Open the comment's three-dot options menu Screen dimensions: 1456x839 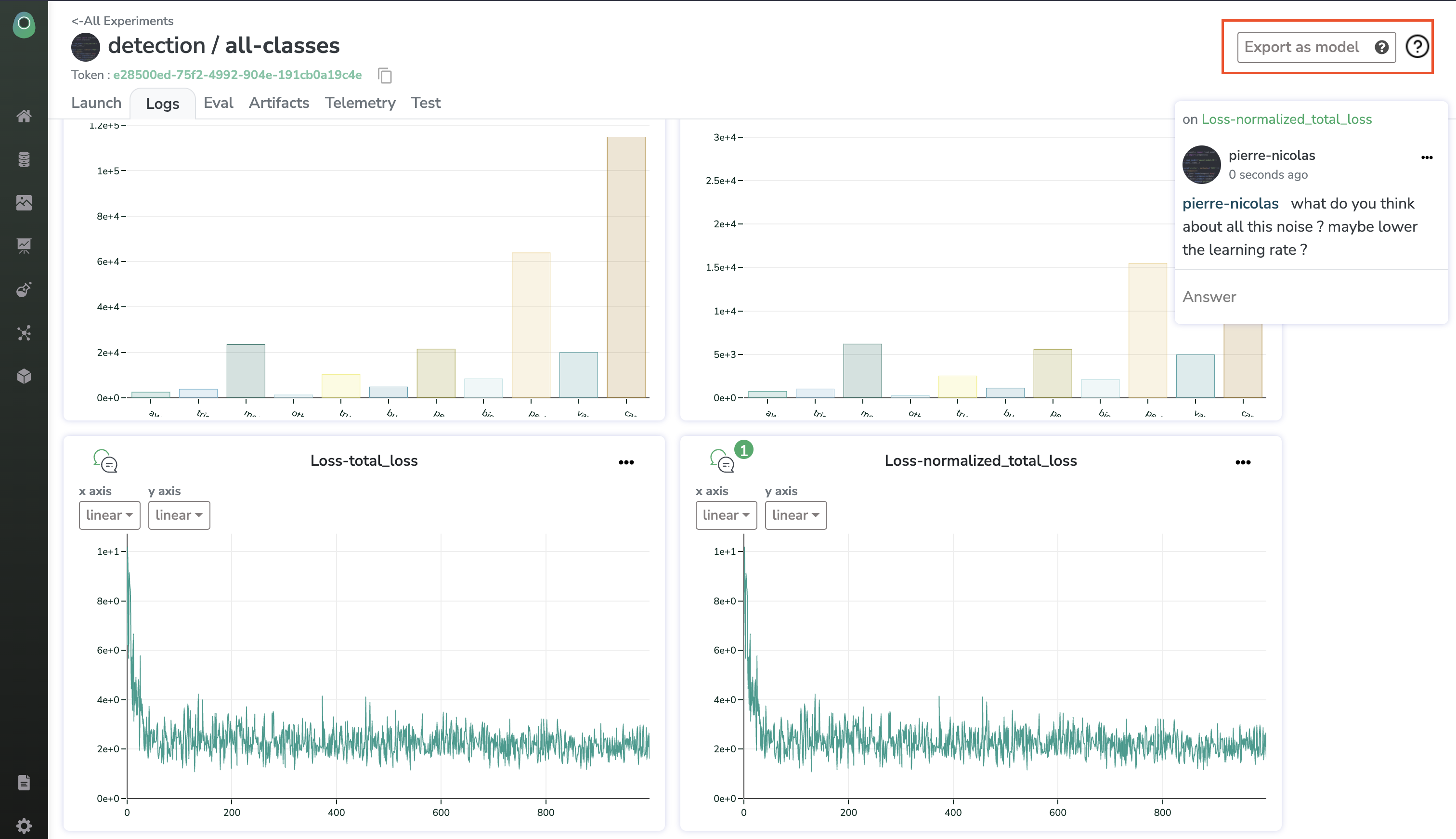pos(1427,157)
